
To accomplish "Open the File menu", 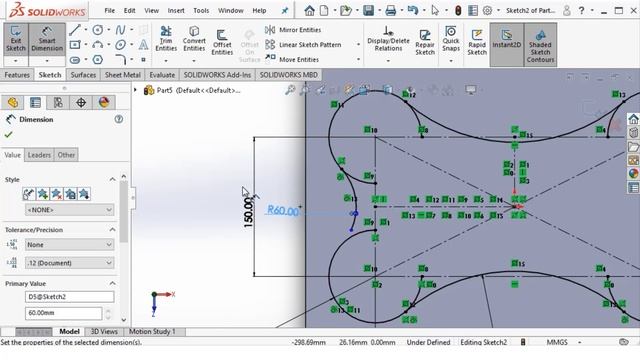I will (x=109, y=11).
